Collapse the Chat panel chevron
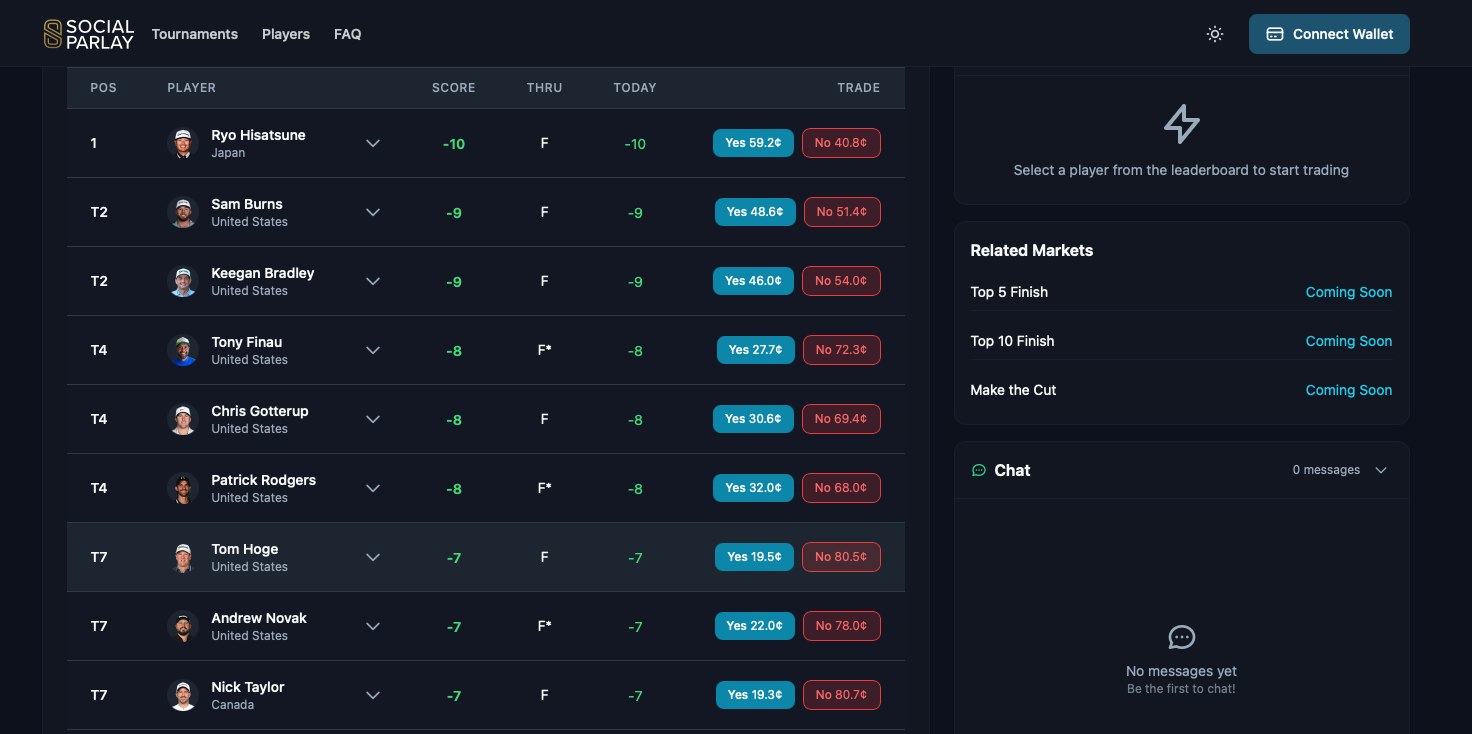Image resolution: width=1472 pixels, height=734 pixels. coord(1381,470)
